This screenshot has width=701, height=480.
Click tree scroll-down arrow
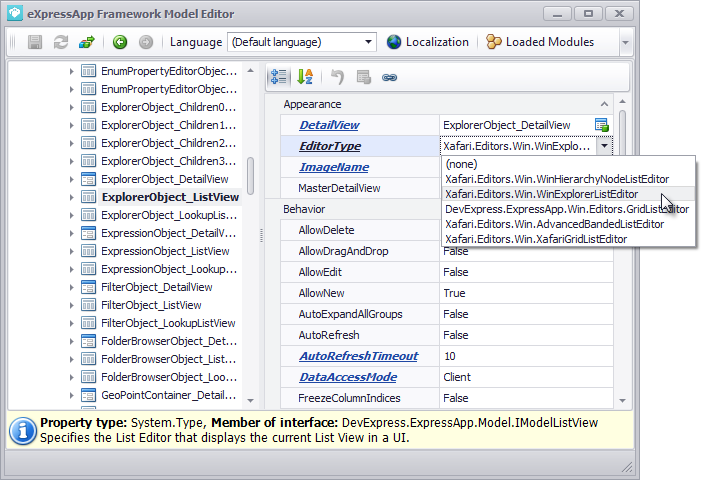[250, 401]
